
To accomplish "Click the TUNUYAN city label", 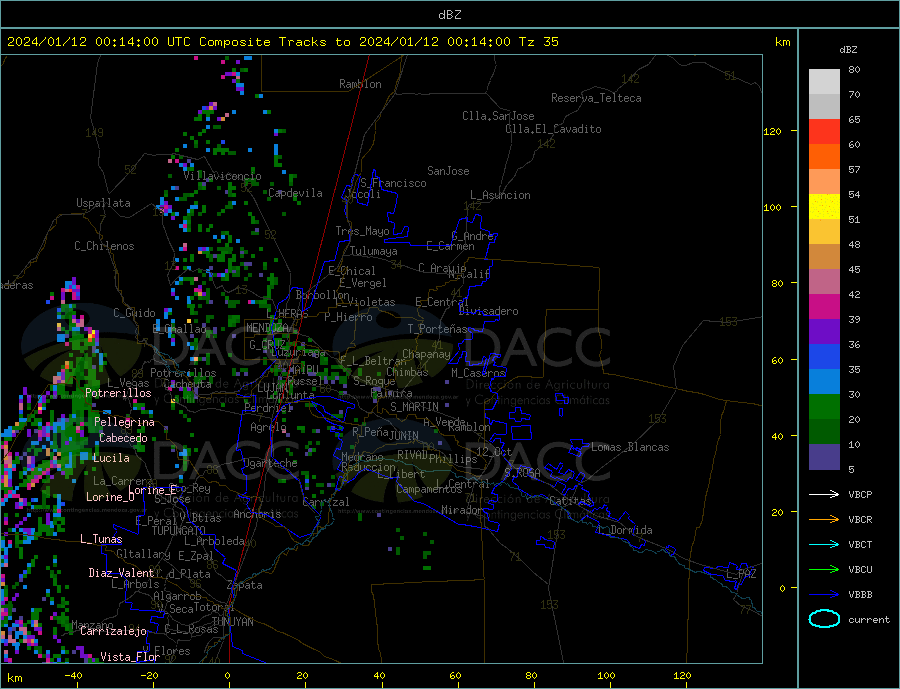I will (x=232, y=622).
